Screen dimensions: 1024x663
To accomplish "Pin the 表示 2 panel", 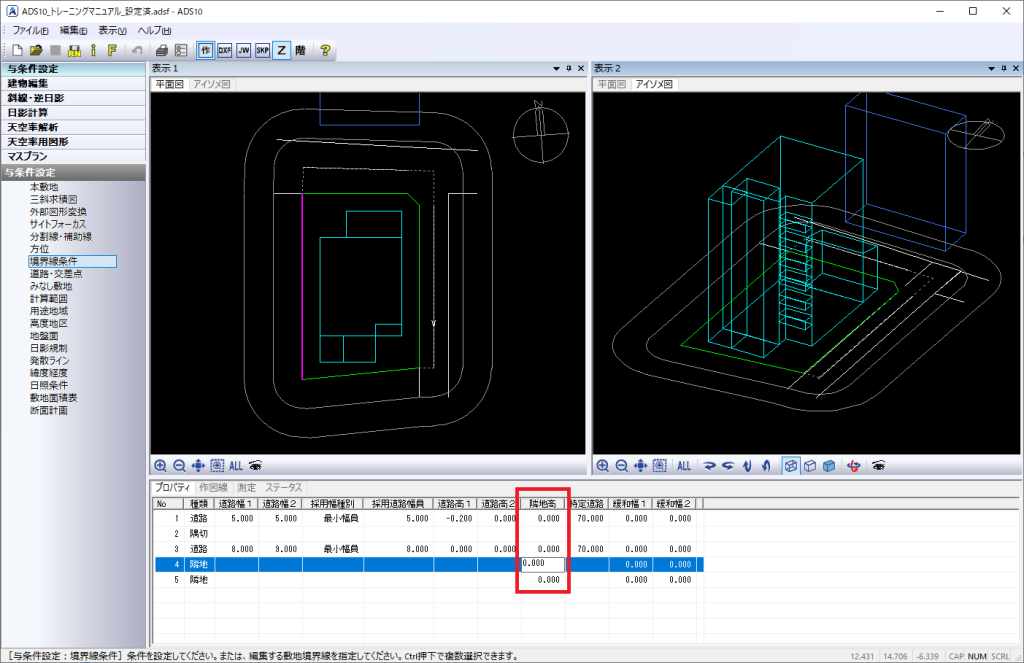I will coord(1004,69).
